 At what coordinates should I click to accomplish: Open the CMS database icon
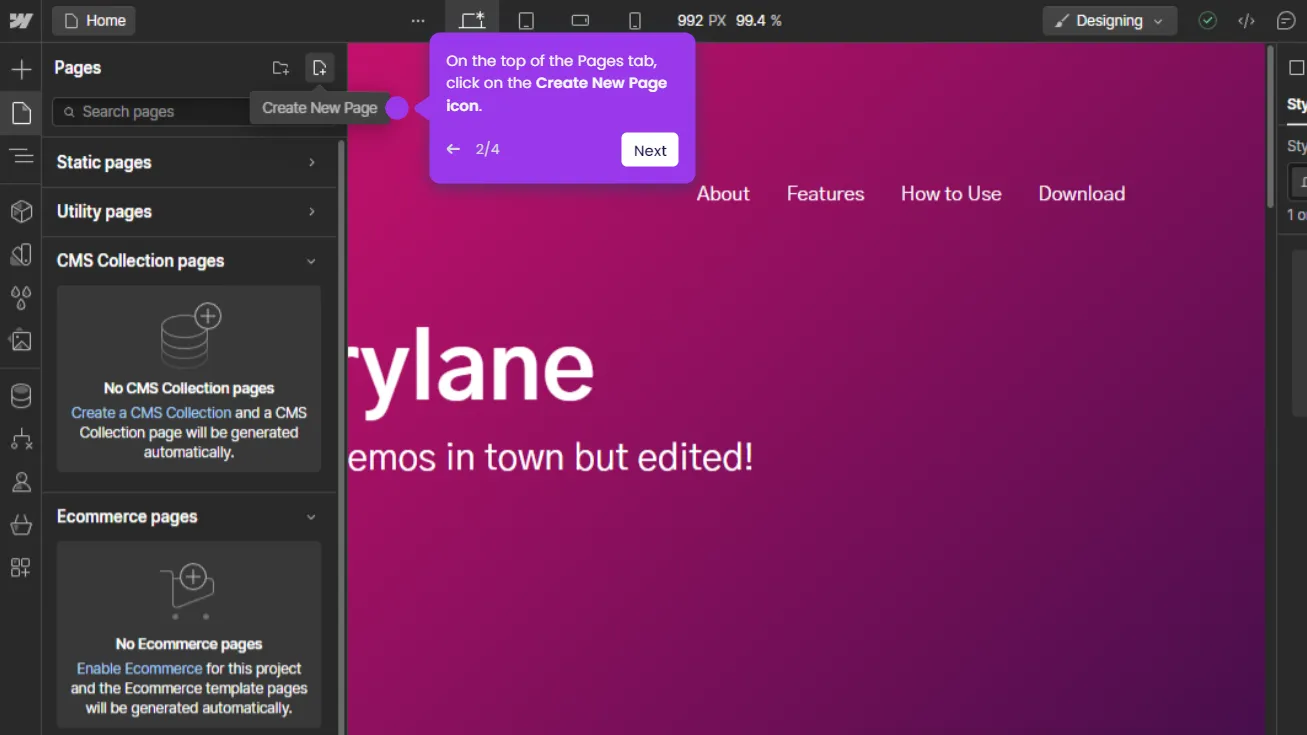point(21,396)
